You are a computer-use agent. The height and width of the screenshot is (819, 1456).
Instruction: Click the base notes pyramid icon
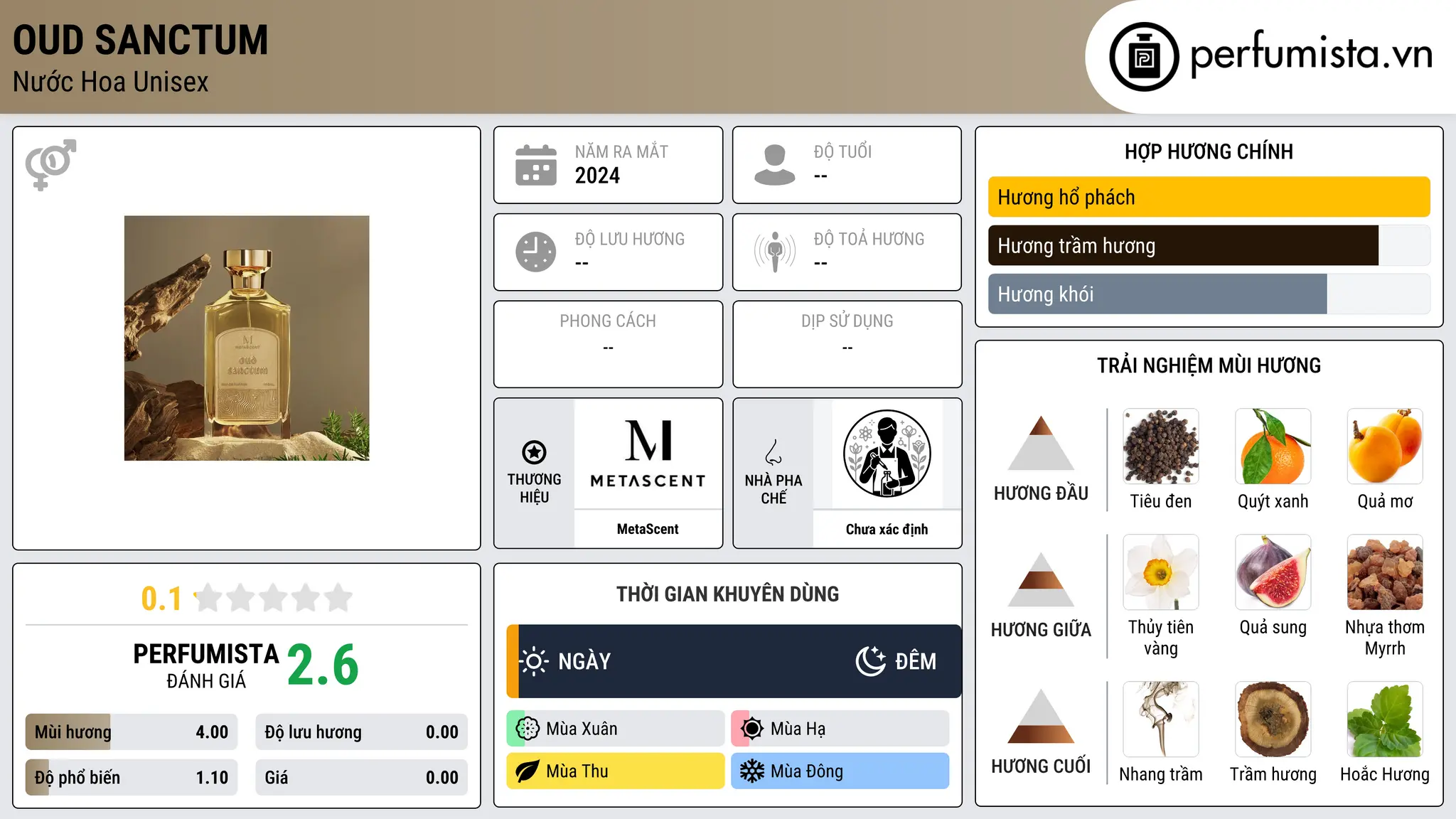(x=1041, y=715)
